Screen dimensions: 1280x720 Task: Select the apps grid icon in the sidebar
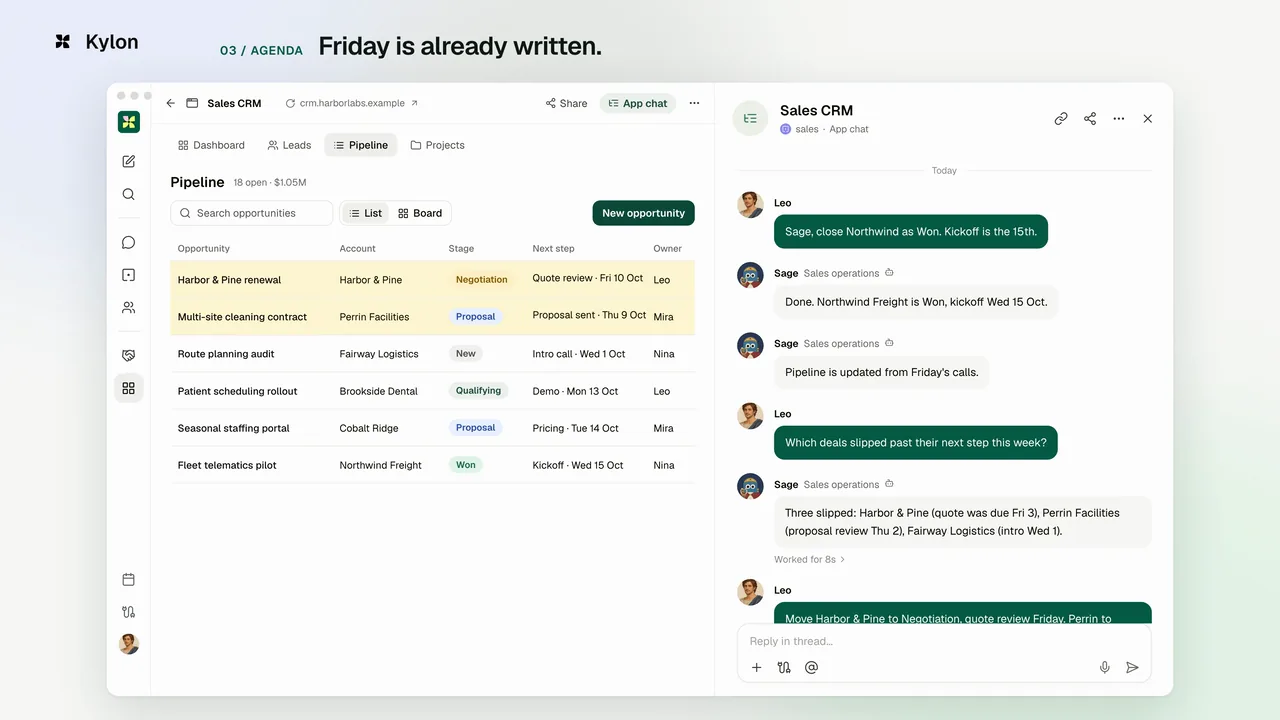point(128,388)
